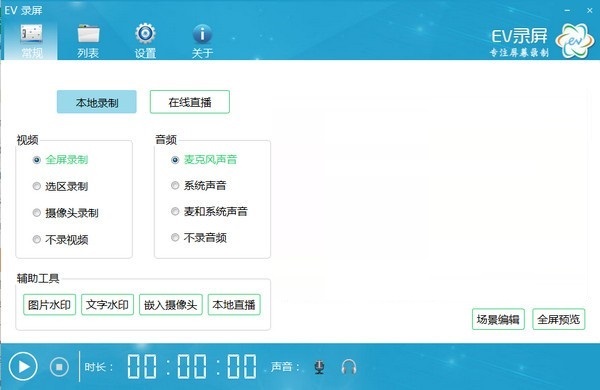Image resolution: width=600 pixels, height=390 pixels.
Task: Add an image watermark with 图片水印
Action: click(49, 305)
